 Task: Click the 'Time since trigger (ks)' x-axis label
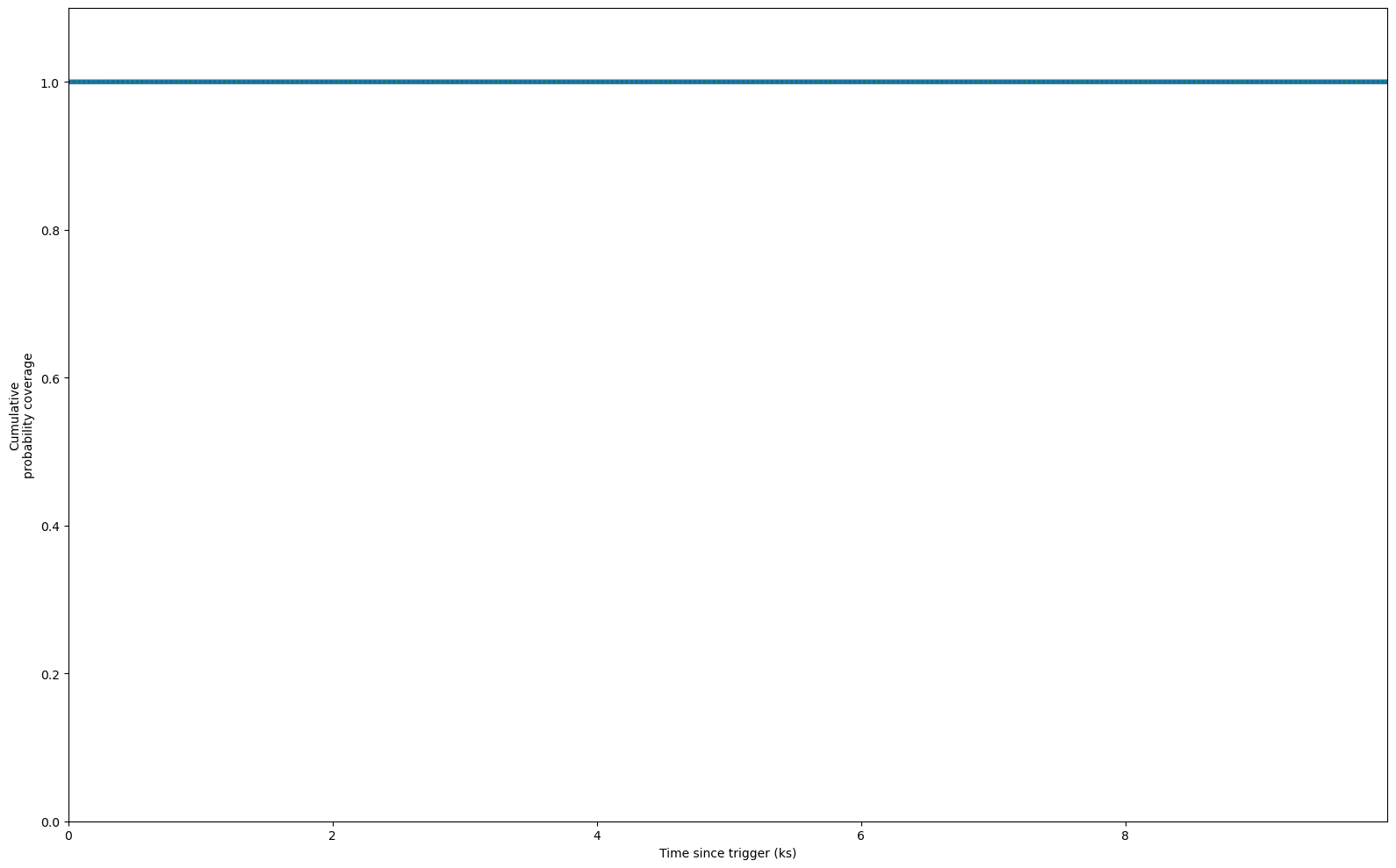(x=727, y=853)
